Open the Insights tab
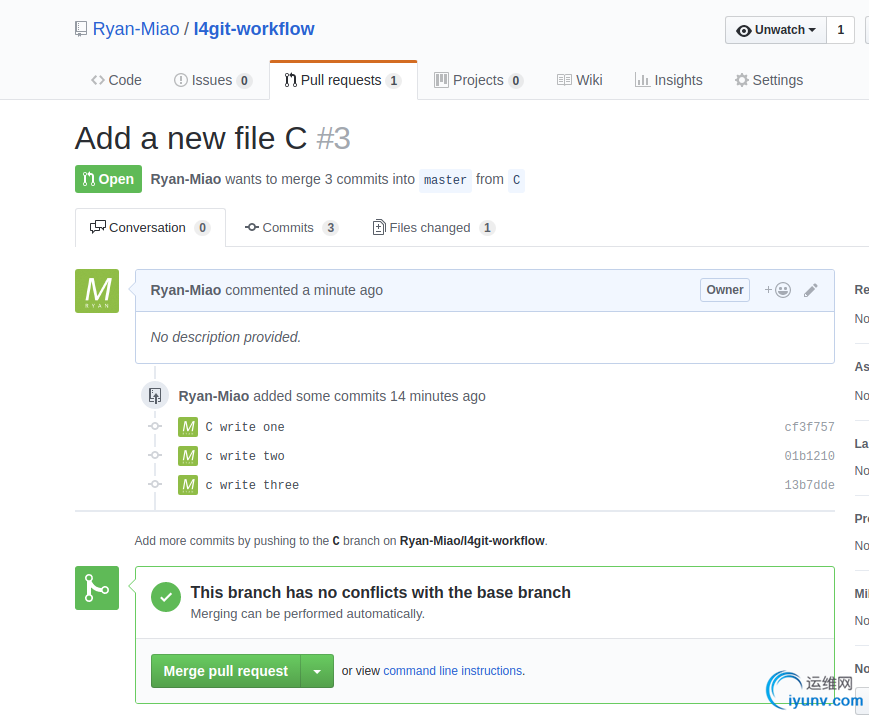 point(668,80)
